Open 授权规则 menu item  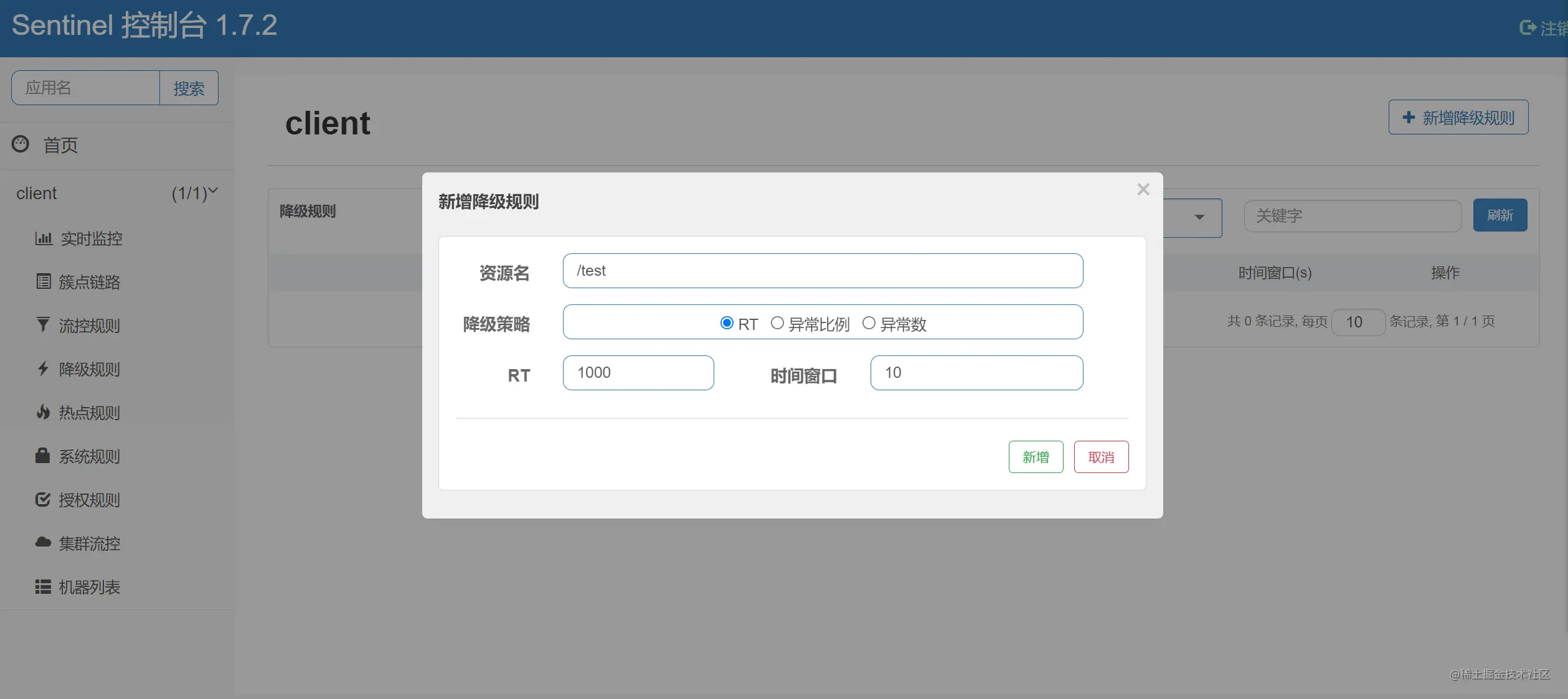coord(90,500)
